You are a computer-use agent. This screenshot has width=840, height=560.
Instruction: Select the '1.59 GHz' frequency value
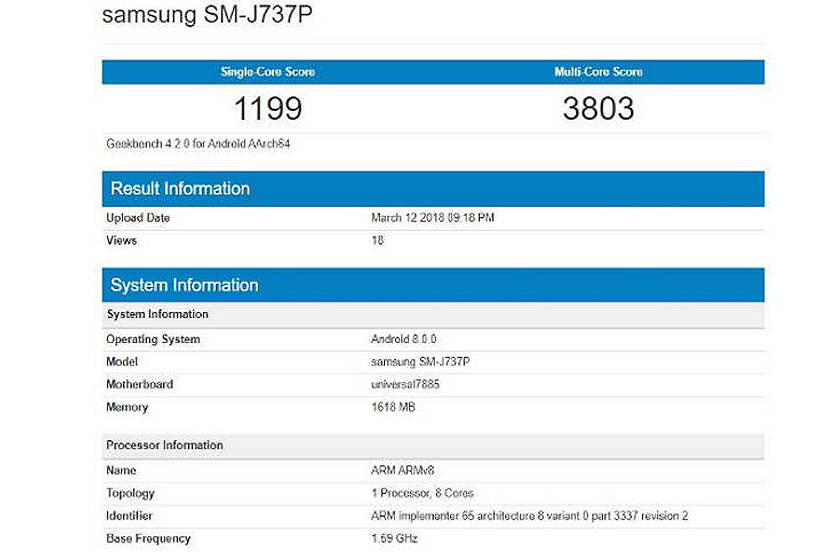(x=394, y=539)
